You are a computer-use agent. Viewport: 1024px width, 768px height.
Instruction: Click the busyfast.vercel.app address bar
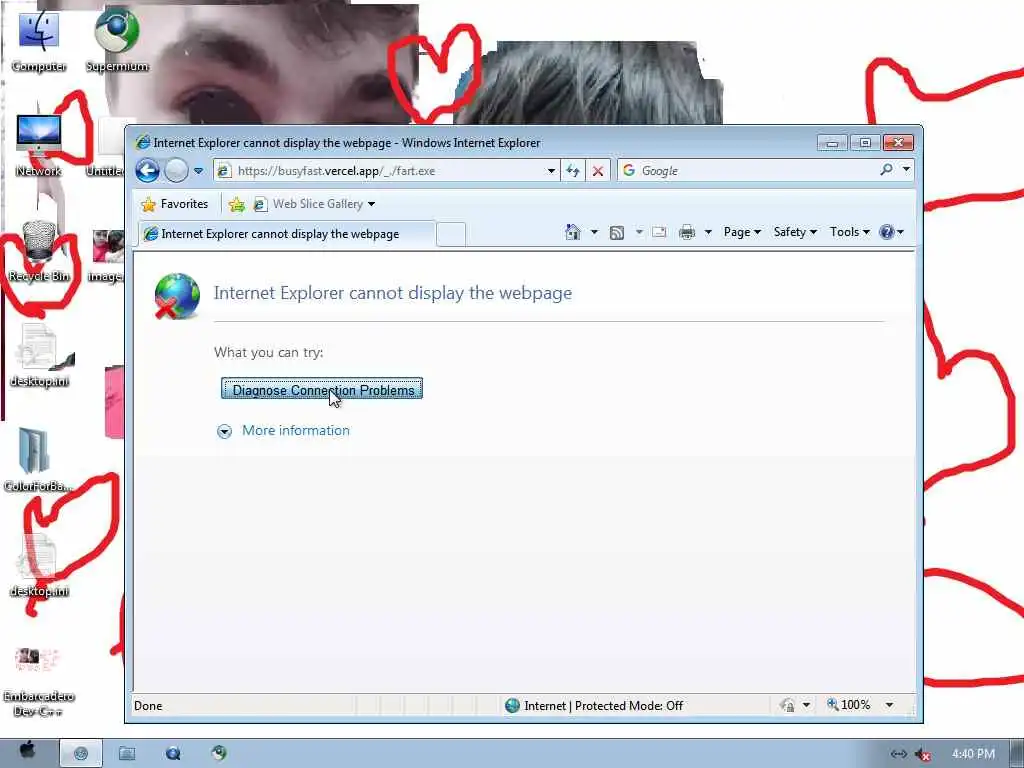(x=385, y=171)
